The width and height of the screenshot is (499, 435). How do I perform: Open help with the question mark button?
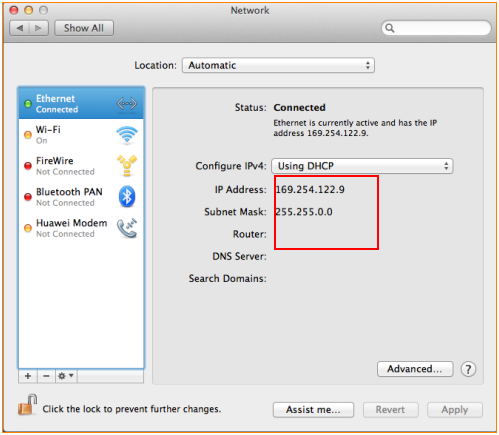(x=468, y=369)
